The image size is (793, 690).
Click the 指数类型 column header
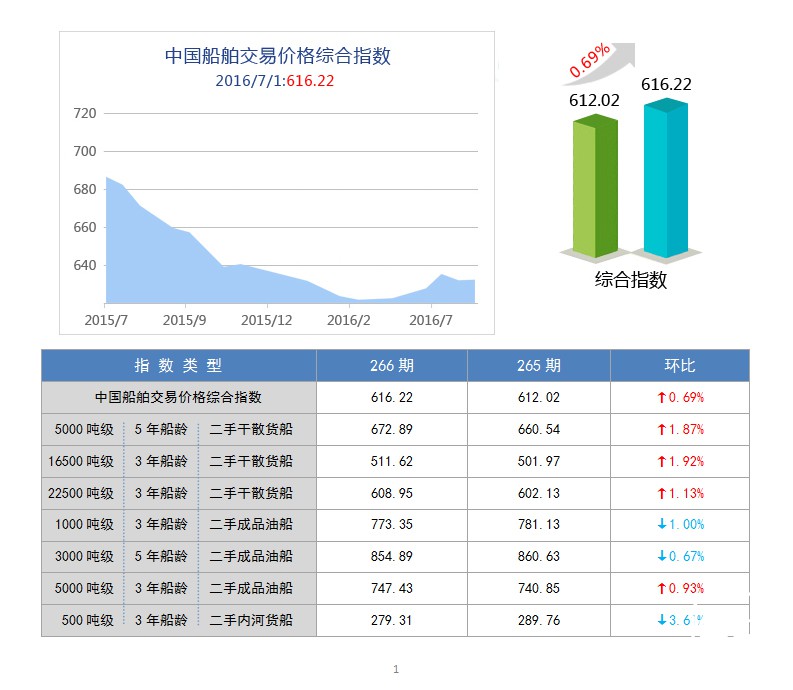coord(178,365)
